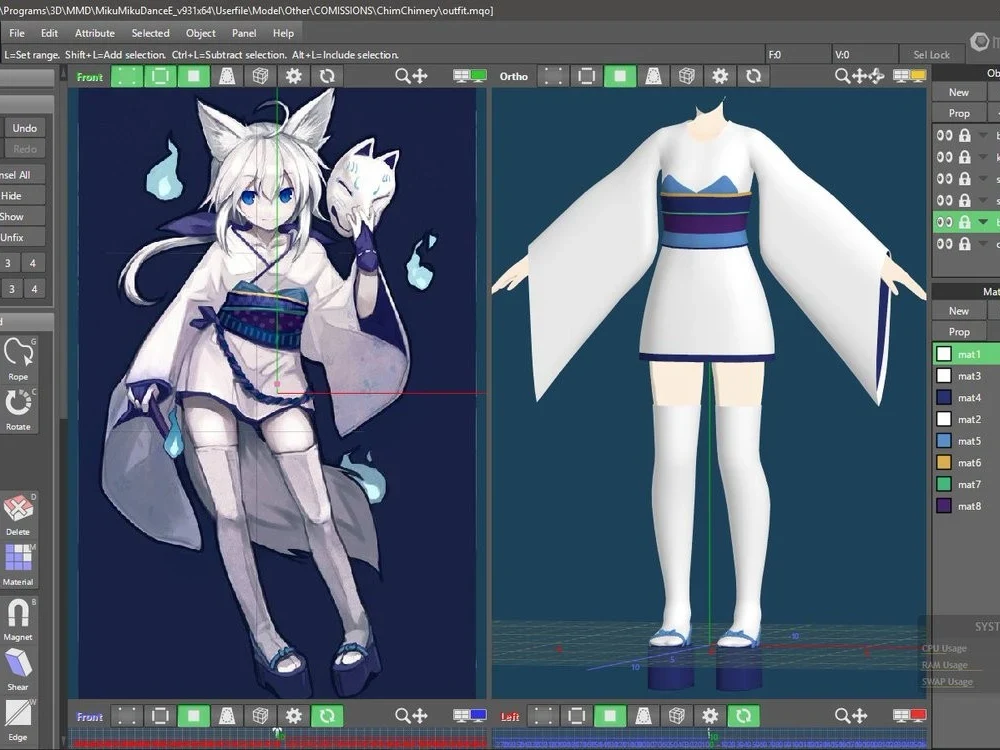This screenshot has height=750, width=1000.
Task: Open upper Front view type selector
Action: tap(89, 77)
